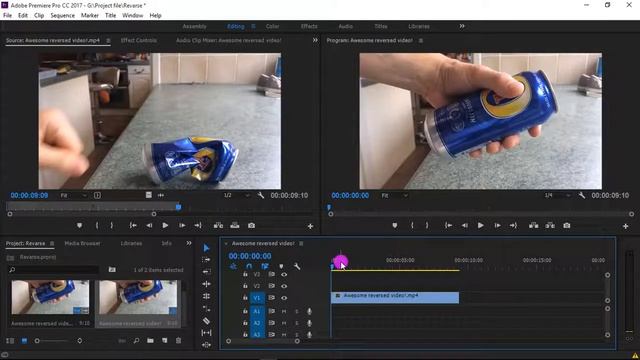The image size is (640, 360).
Task: Select the Ripple Edit tool
Action: [x=207, y=284]
